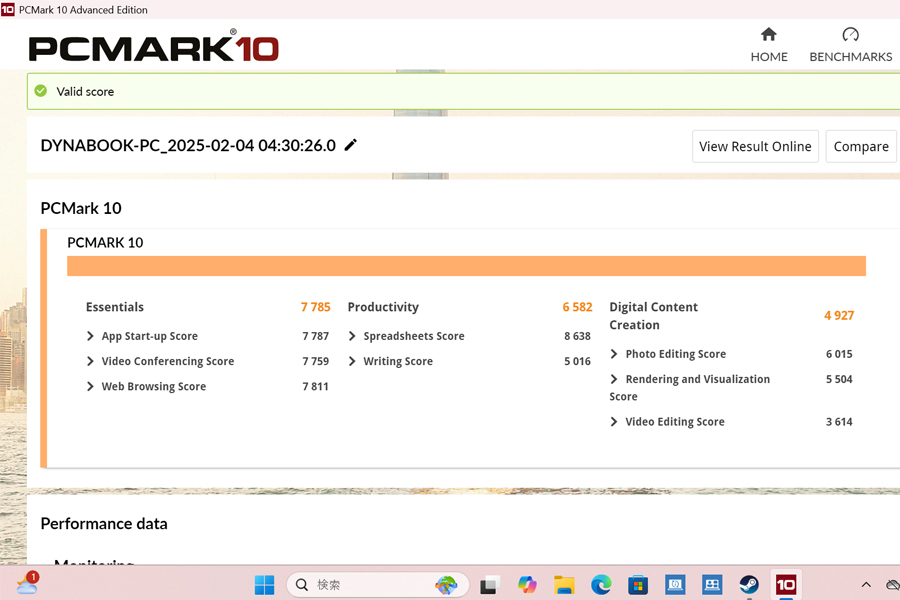Click View Result Online button
This screenshot has height=600, width=900.
[755, 146]
